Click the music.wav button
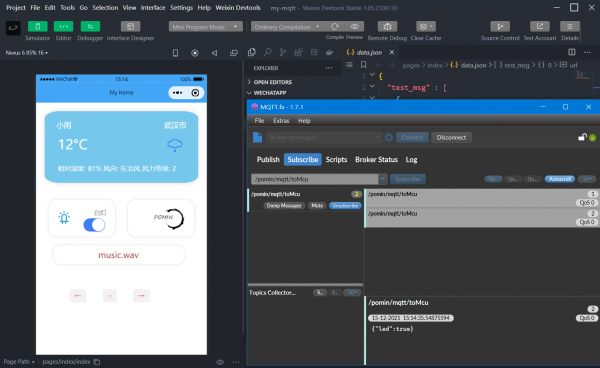600x368 pixels. pyautogui.click(x=119, y=255)
